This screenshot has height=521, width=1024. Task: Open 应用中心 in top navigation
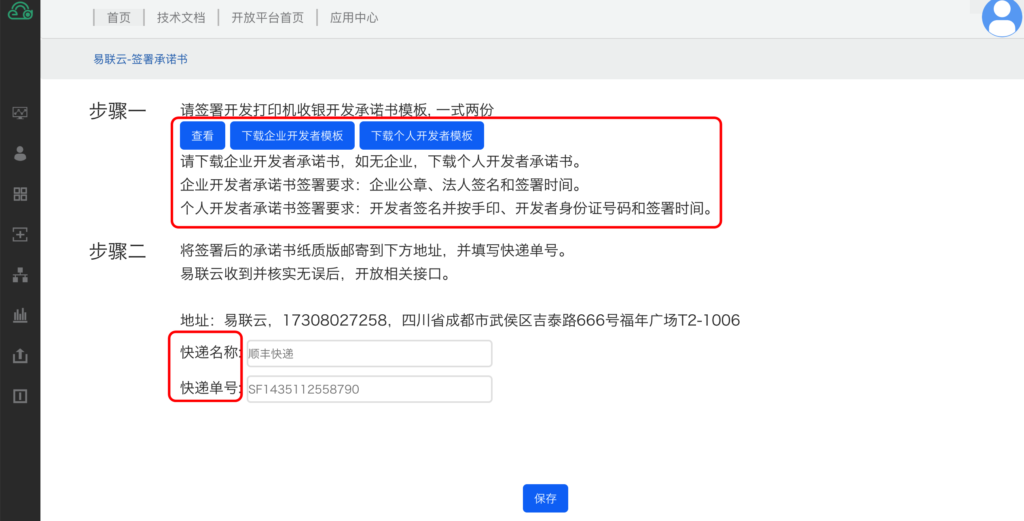pos(354,18)
